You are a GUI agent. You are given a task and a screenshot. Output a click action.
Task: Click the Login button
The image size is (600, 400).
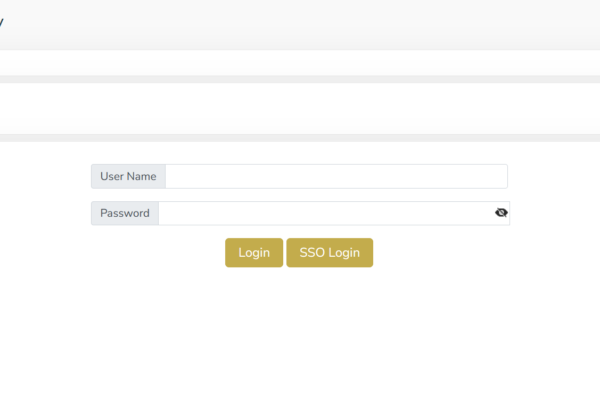[254, 253]
